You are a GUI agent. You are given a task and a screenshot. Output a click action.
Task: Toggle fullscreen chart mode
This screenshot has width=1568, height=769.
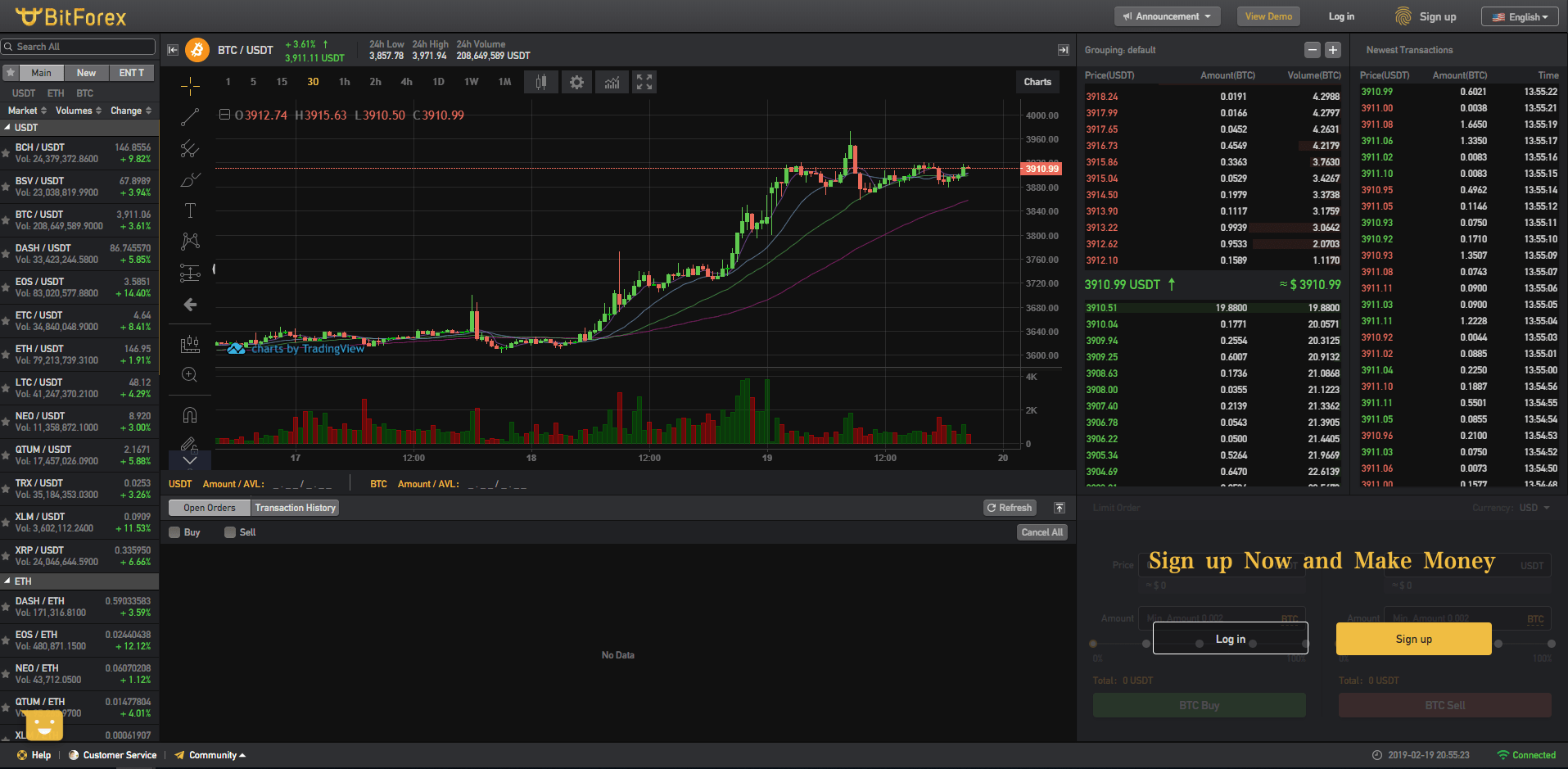(644, 82)
